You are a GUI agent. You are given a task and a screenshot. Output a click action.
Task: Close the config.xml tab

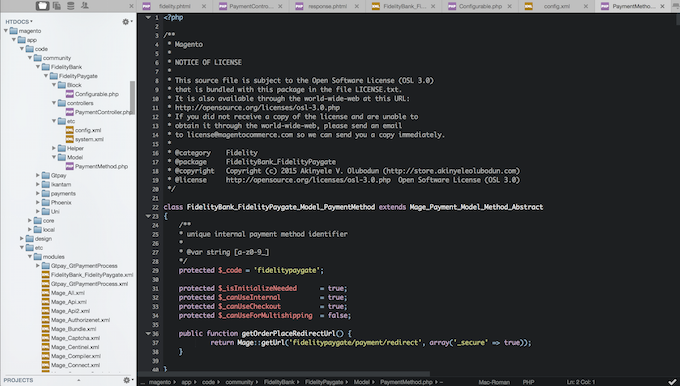[585, 6]
